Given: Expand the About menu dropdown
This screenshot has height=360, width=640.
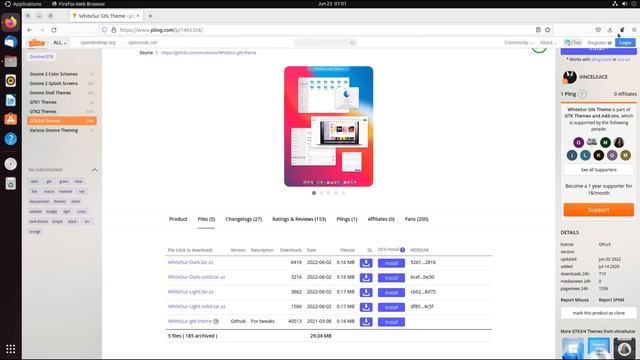Looking at the screenshot, I should pos(548,42).
